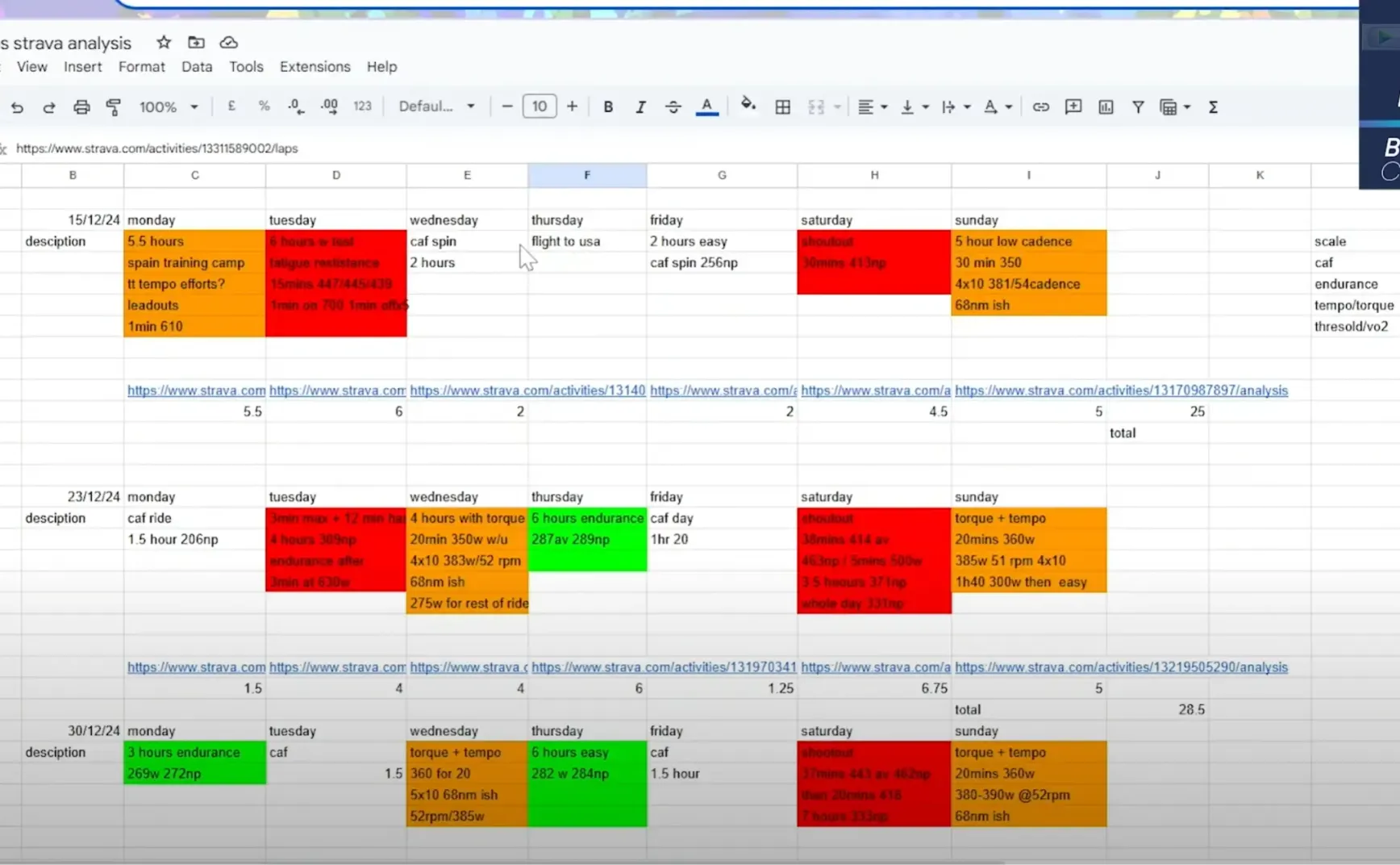Open Sunday 13219505290 analysis strava link

click(1121, 667)
